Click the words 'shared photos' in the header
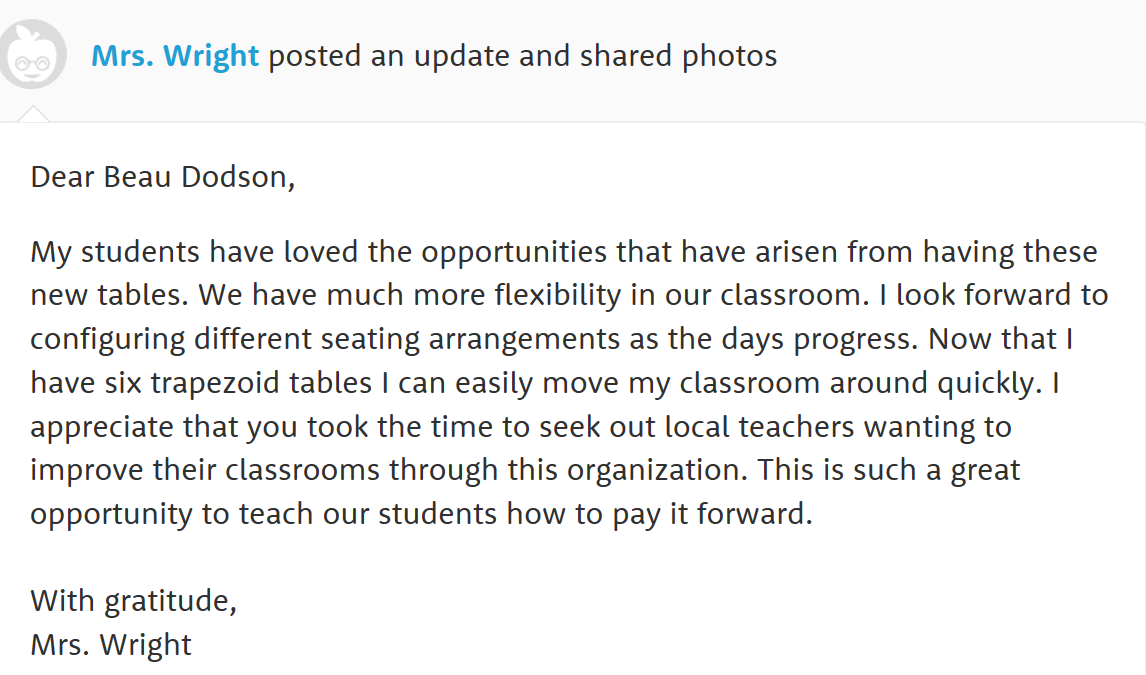This screenshot has height=675, width=1146. (678, 57)
